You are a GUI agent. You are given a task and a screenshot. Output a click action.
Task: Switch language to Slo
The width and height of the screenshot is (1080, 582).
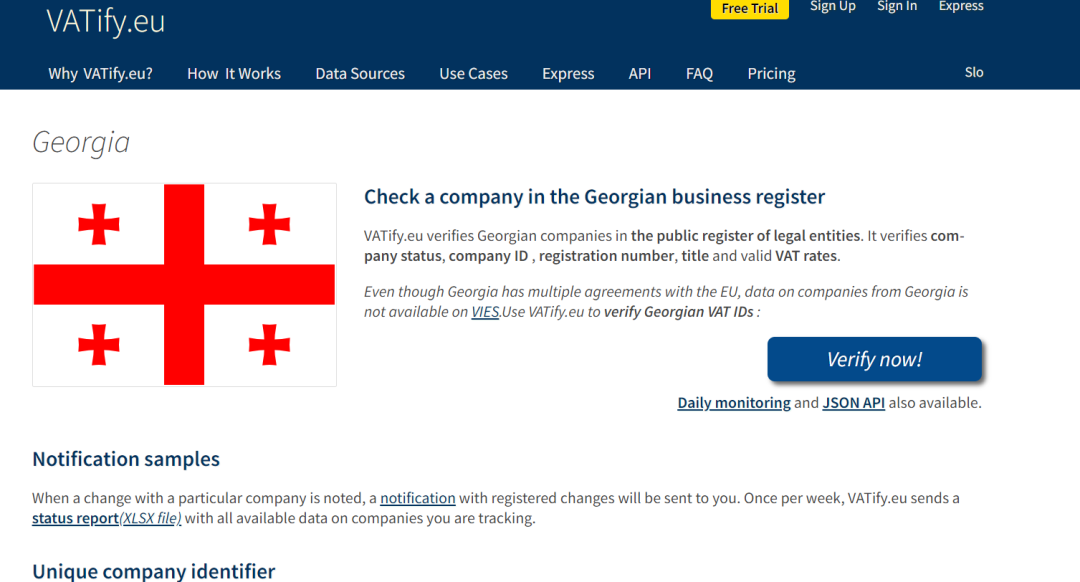pos(974,73)
